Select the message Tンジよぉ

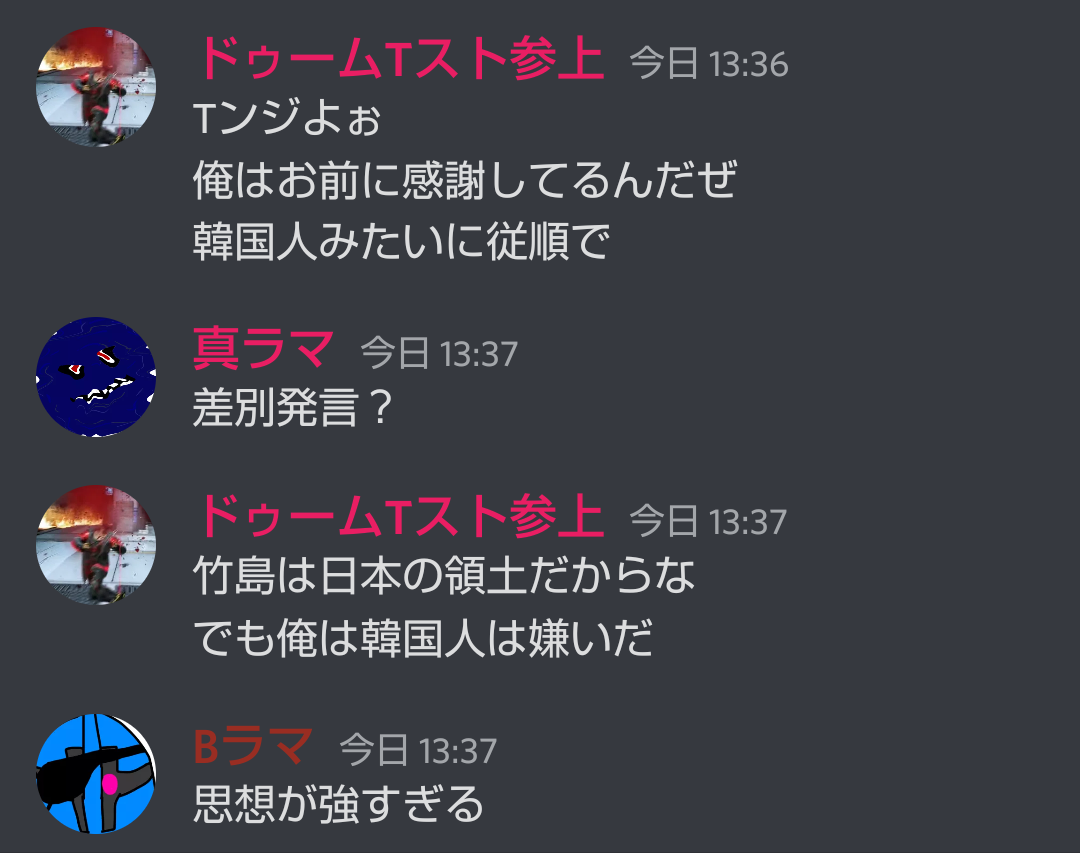coord(287,117)
